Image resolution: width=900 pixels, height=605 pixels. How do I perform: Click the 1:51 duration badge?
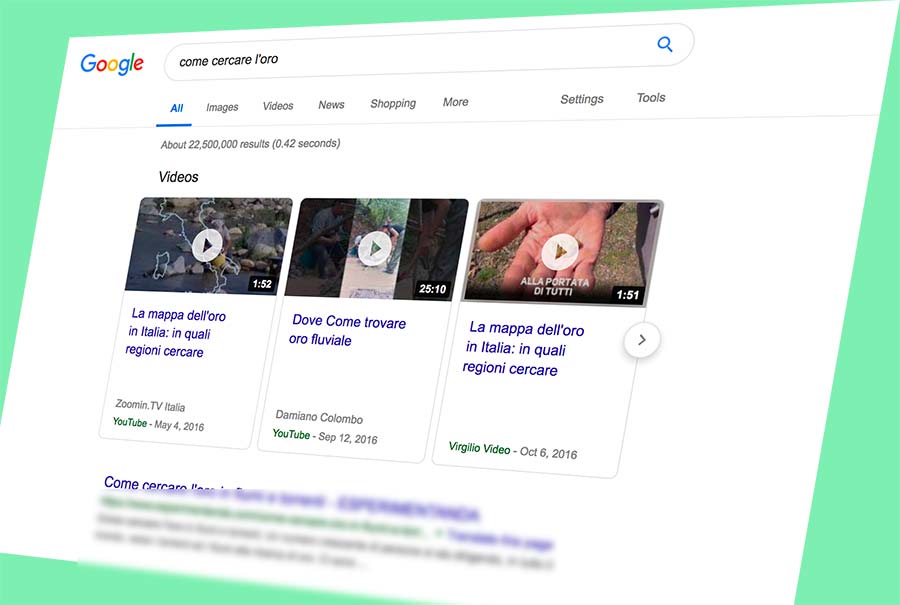627,295
